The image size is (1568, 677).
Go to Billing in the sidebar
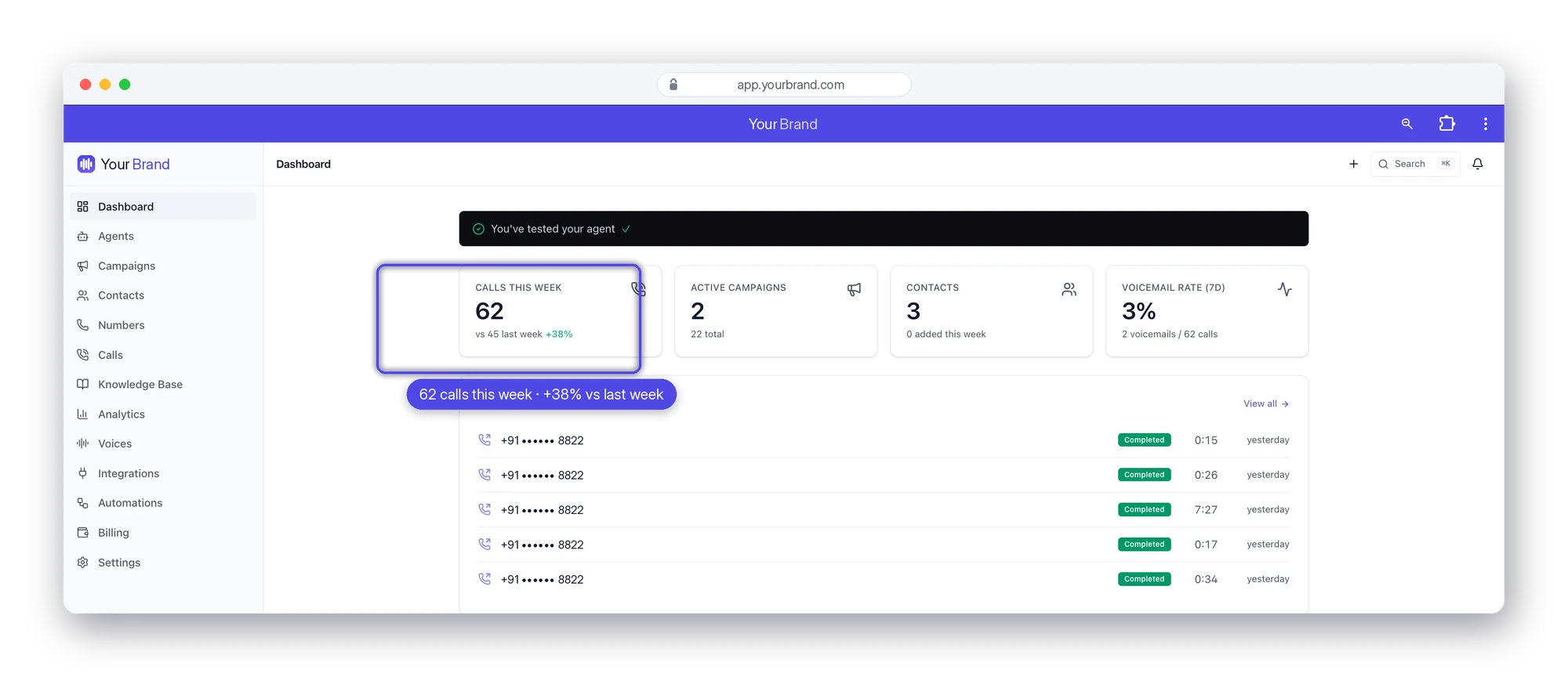pyautogui.click(x=163, y=533)
